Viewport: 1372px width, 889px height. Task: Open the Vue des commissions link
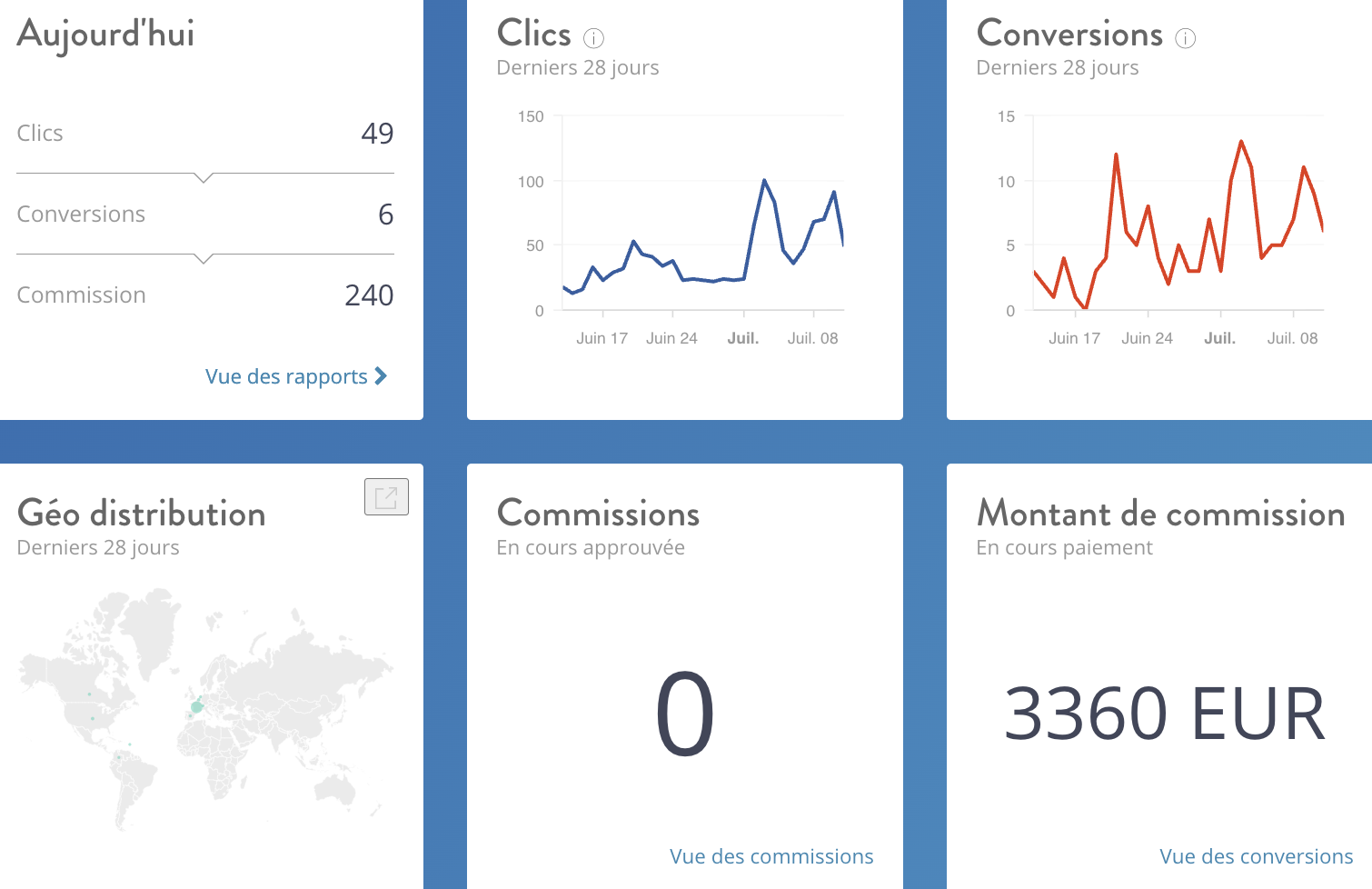(771, 856)
